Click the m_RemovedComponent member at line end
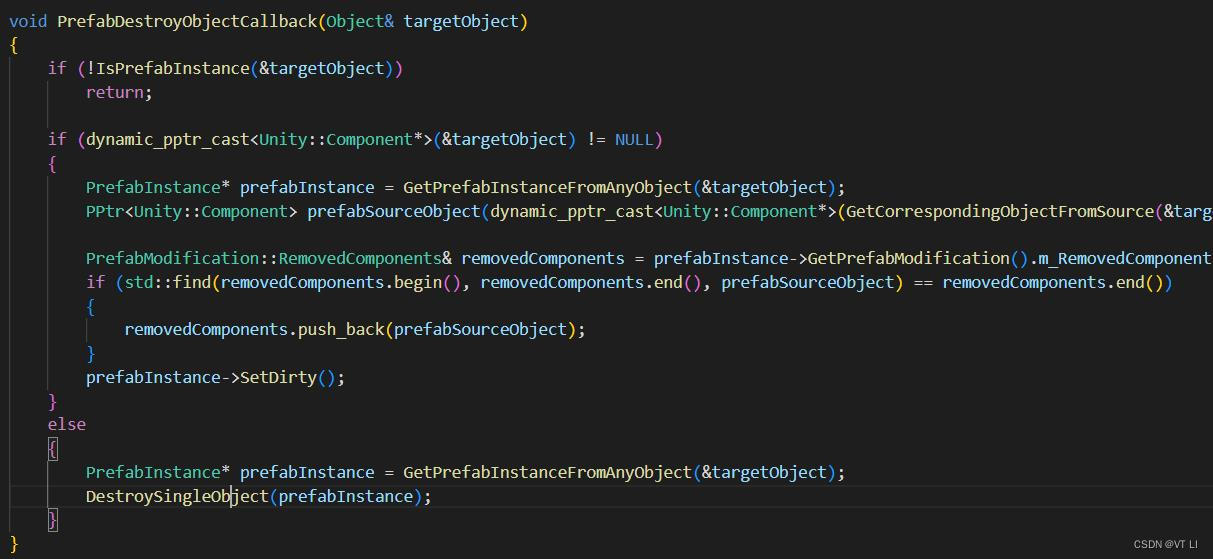Screen dimensions: 1213x559 1125,258
